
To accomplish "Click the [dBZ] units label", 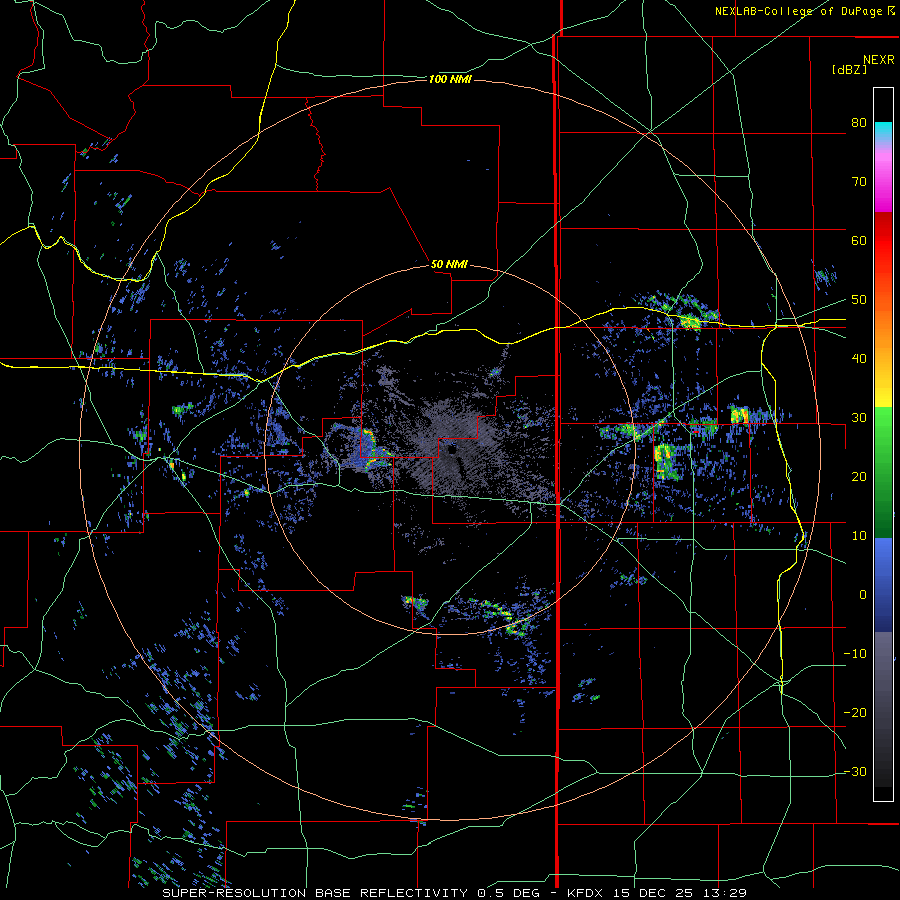I will click(x=849, y=69).
